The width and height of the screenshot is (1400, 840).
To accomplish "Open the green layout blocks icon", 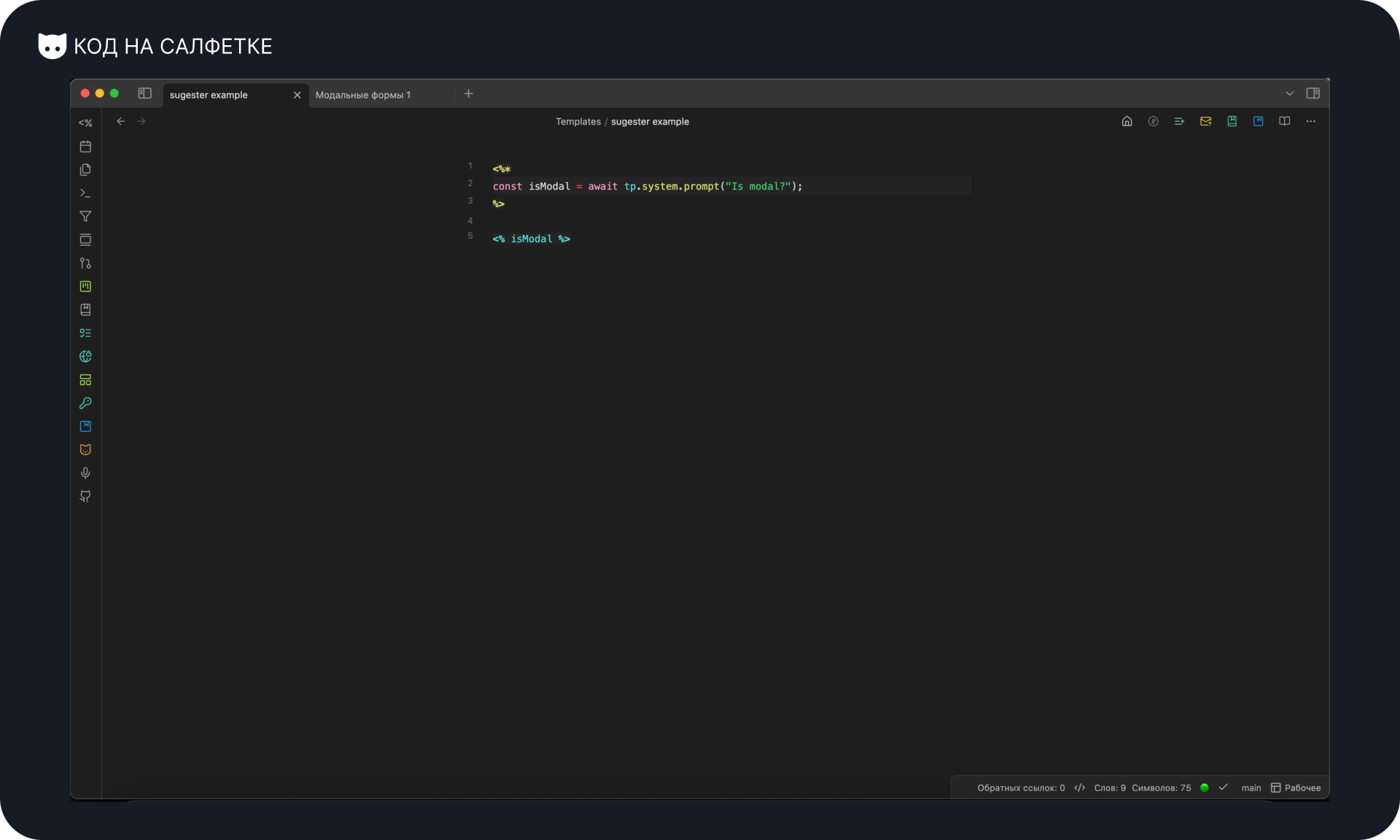I will pyautogui.click(x=85, y=380).
